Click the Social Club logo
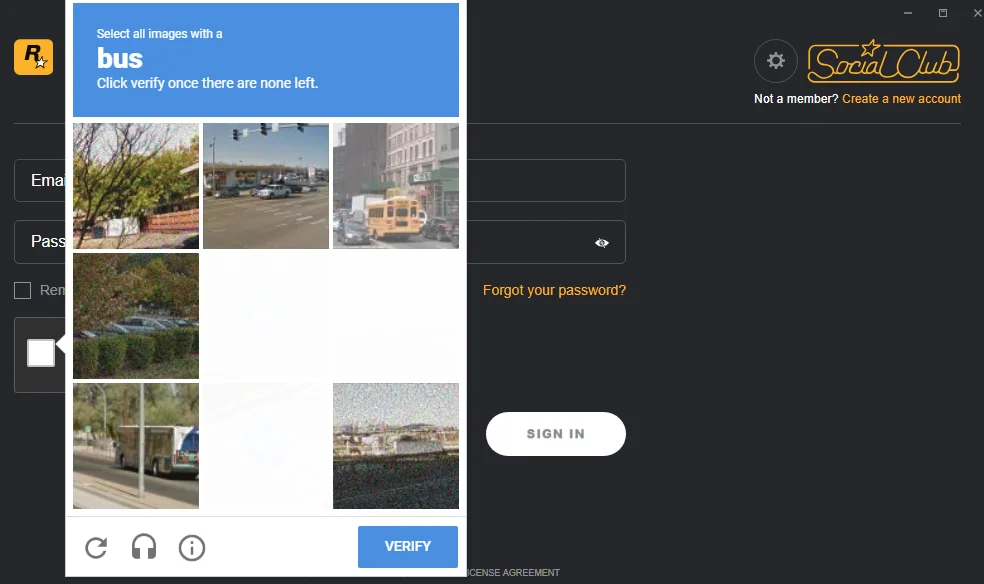The image size is (984, 584). point(883,62)
